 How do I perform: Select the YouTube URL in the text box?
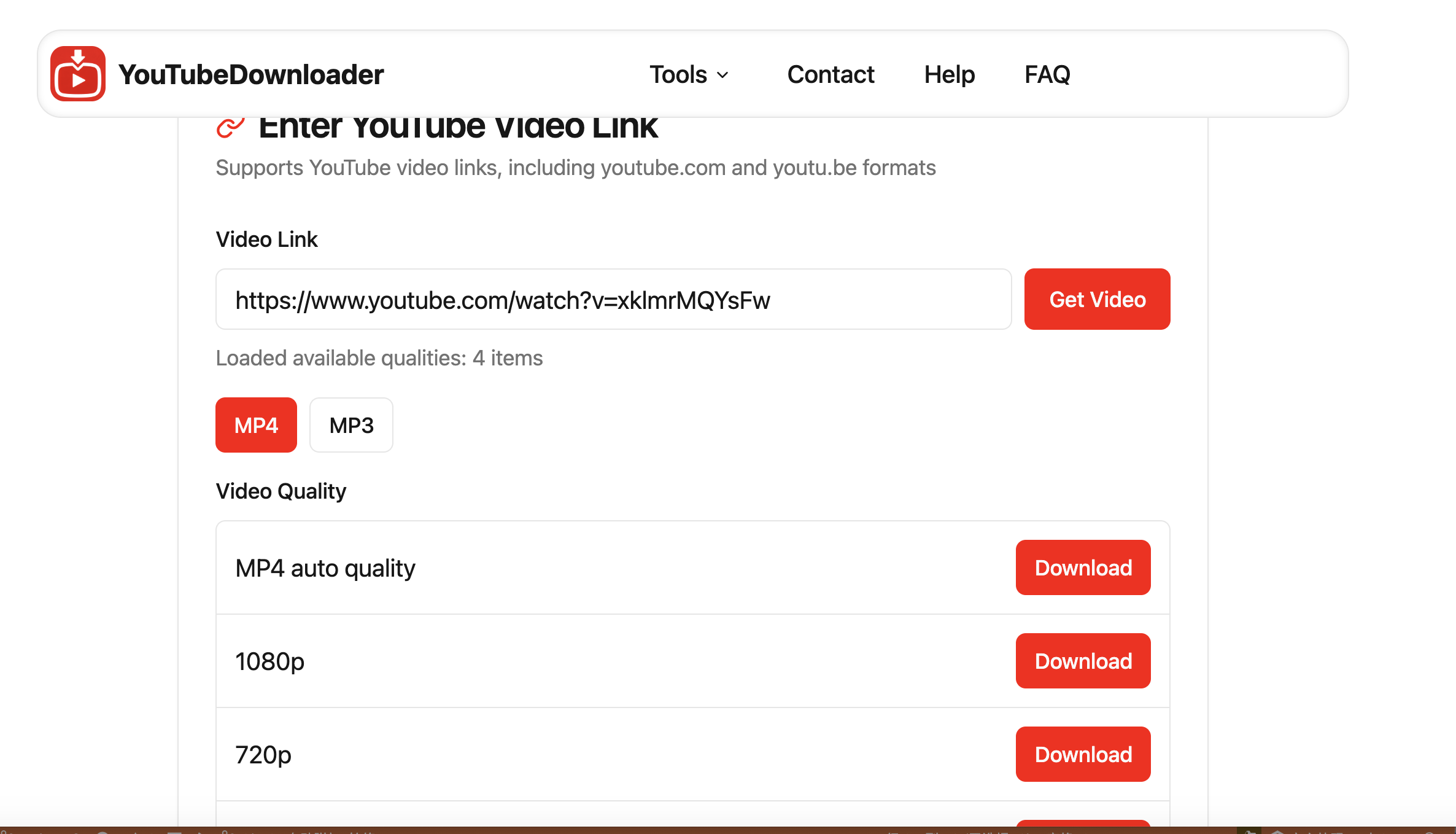(502, 300)
